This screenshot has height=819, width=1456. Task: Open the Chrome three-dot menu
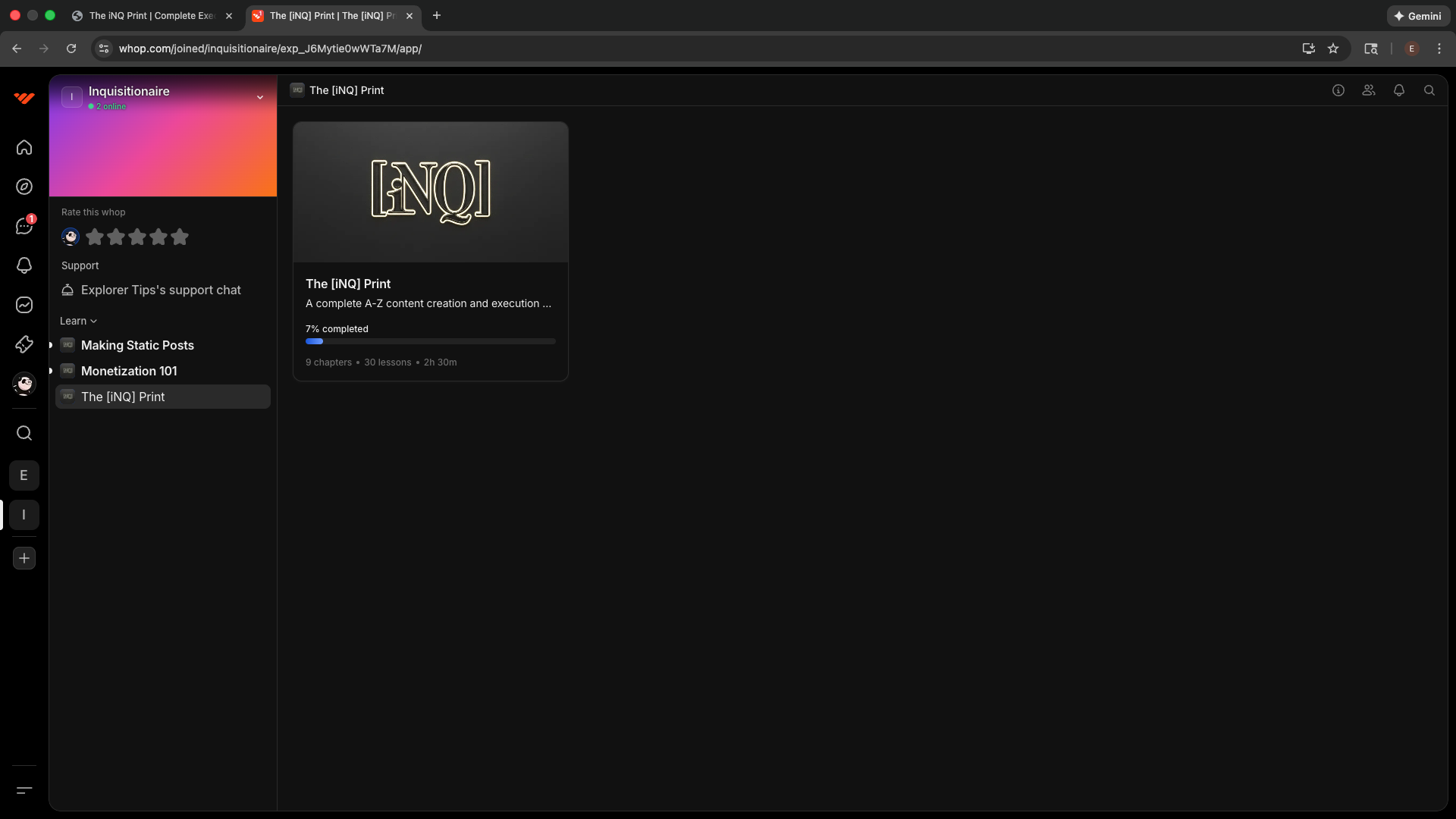(x=1439, y=49)
